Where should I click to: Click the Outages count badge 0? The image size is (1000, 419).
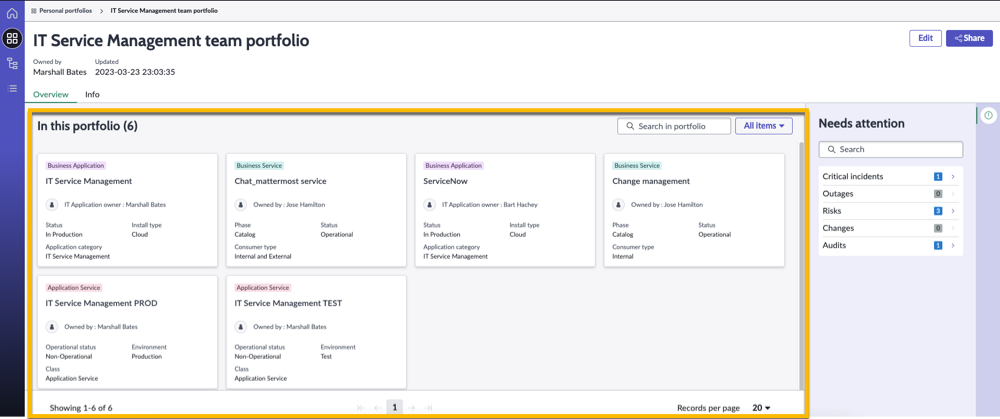tap(938, 194)
